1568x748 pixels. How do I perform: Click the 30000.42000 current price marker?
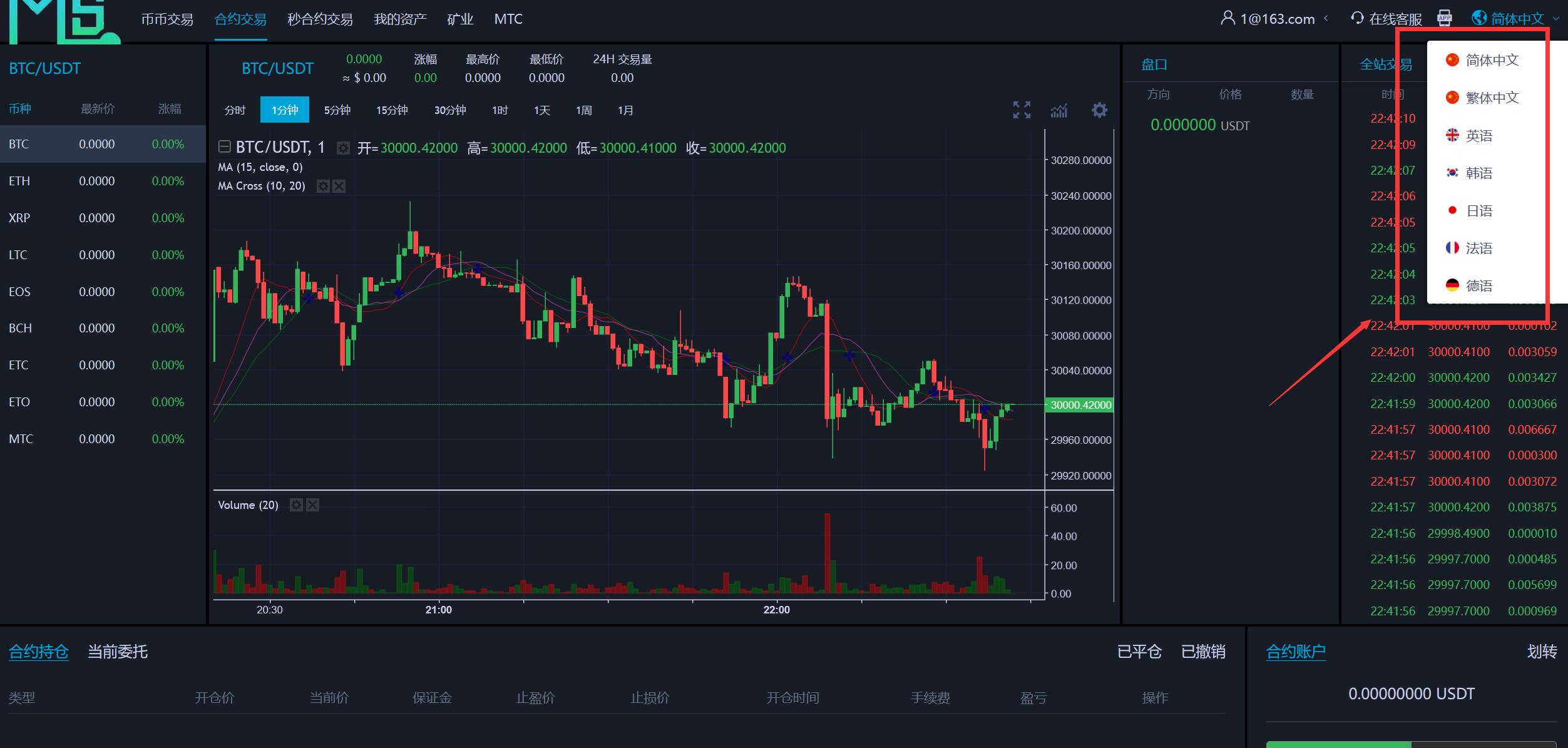tap(1080, 405)
